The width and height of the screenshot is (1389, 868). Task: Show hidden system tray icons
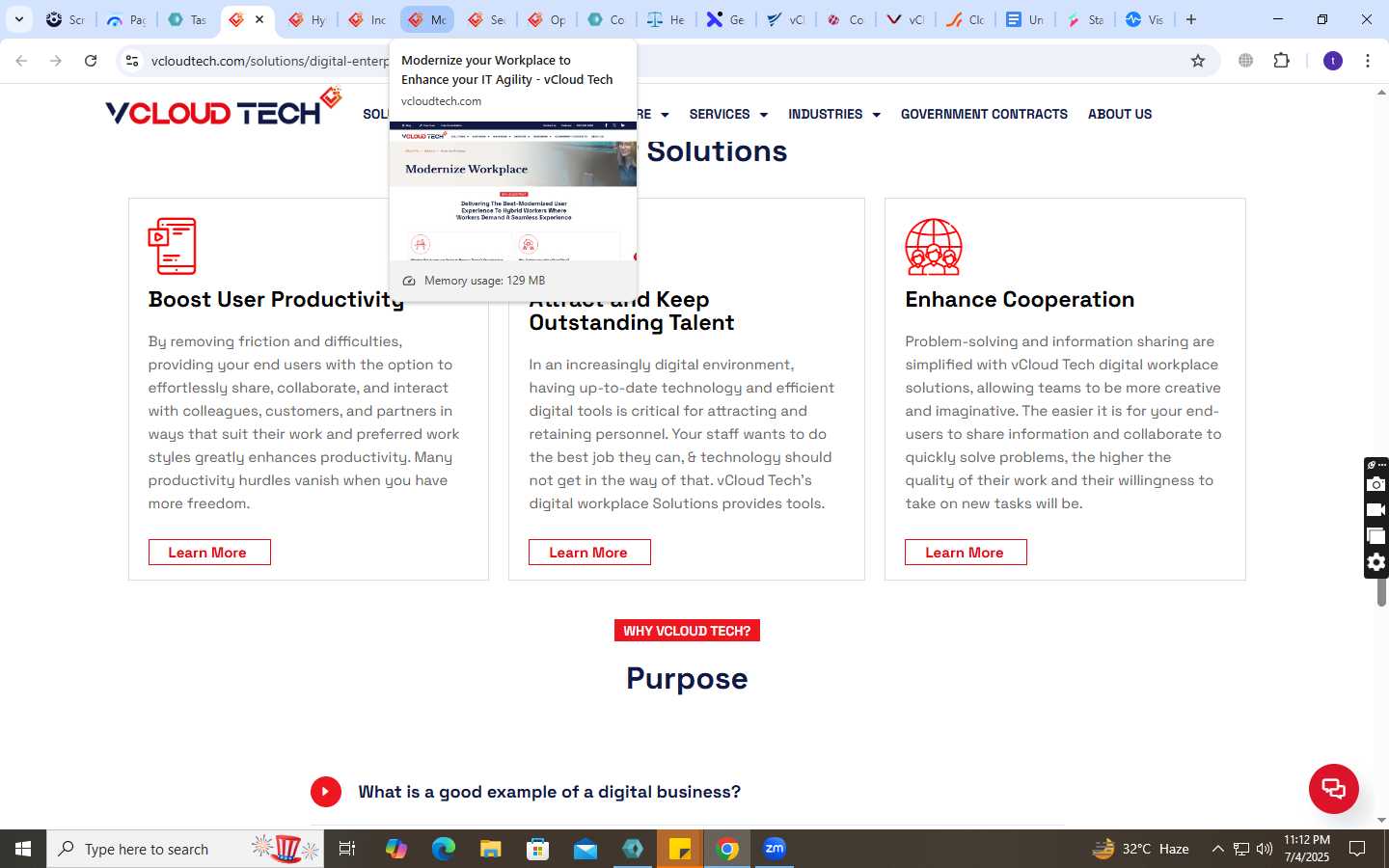click(x=1217, y=849)
